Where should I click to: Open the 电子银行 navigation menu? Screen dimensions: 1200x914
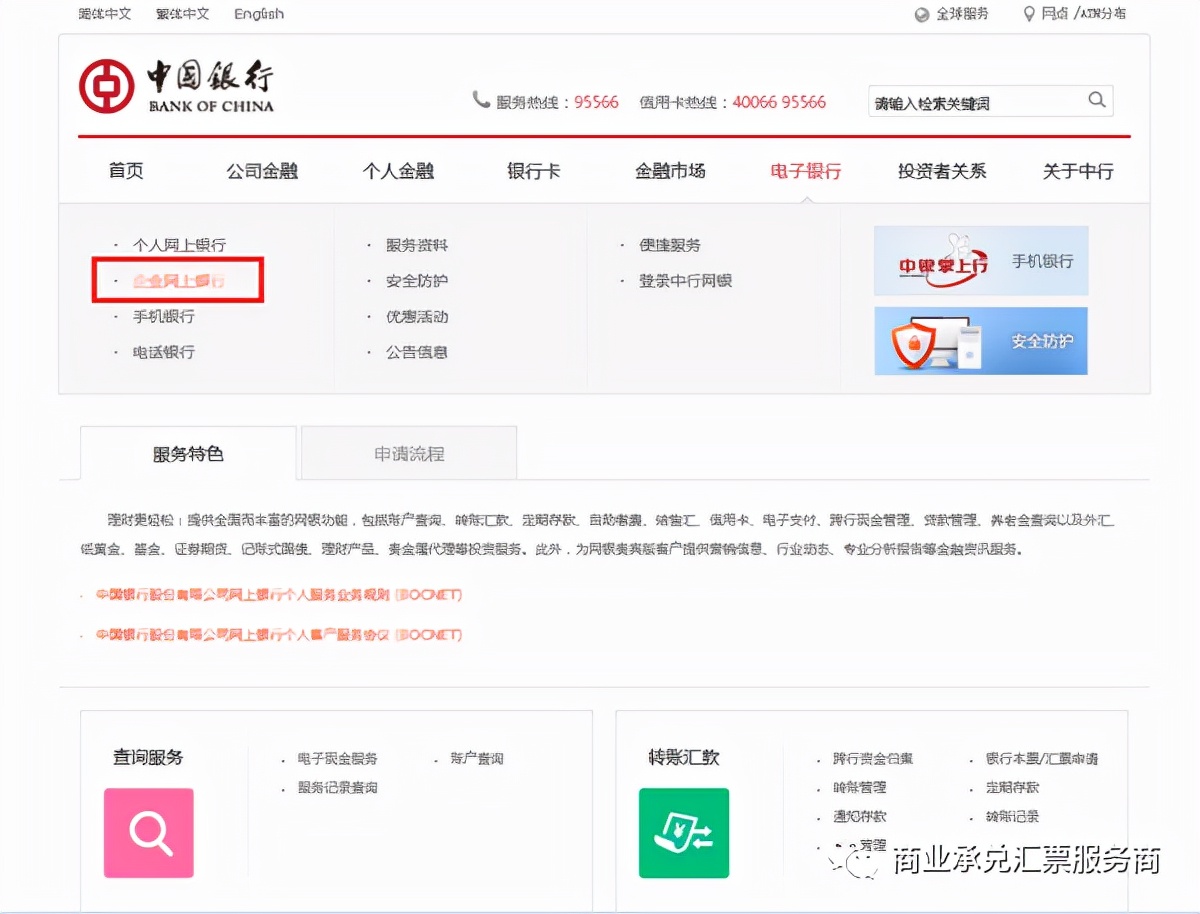[806, 170]
